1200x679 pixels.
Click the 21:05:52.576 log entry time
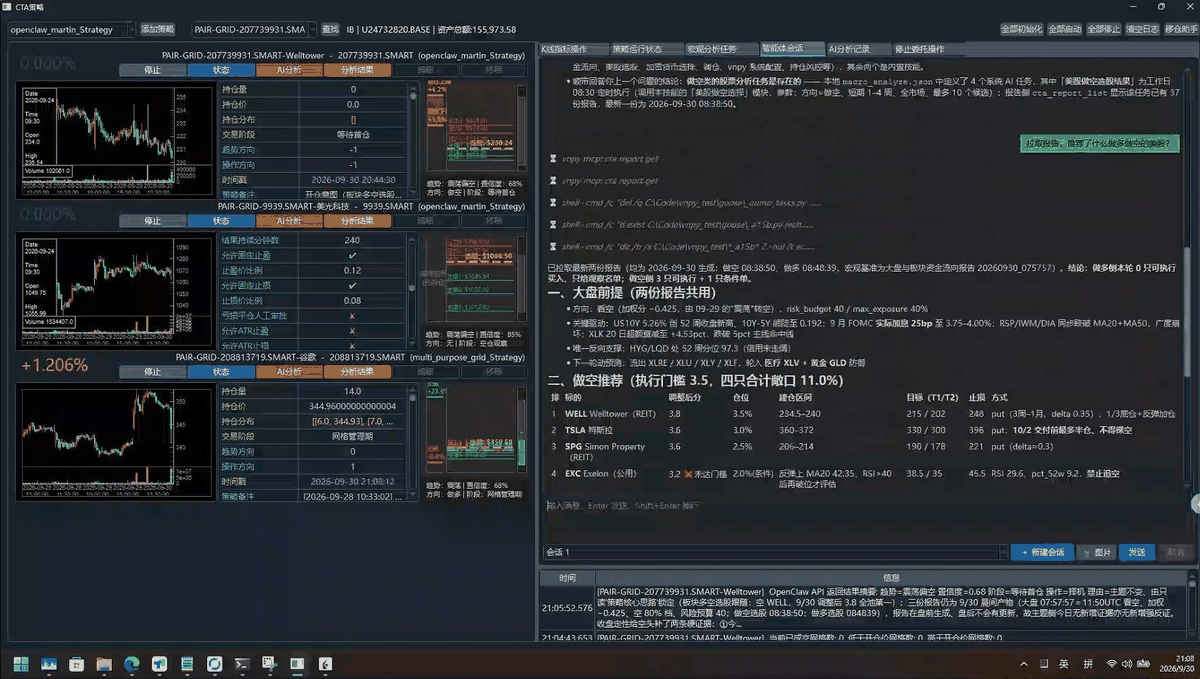point(568,607)
